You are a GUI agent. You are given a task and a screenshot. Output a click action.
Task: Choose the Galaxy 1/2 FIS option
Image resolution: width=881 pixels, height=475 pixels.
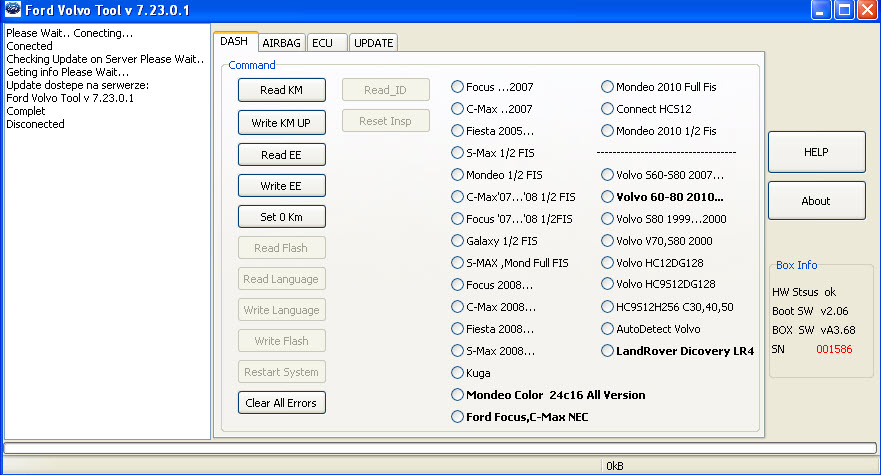click(494, 241)
